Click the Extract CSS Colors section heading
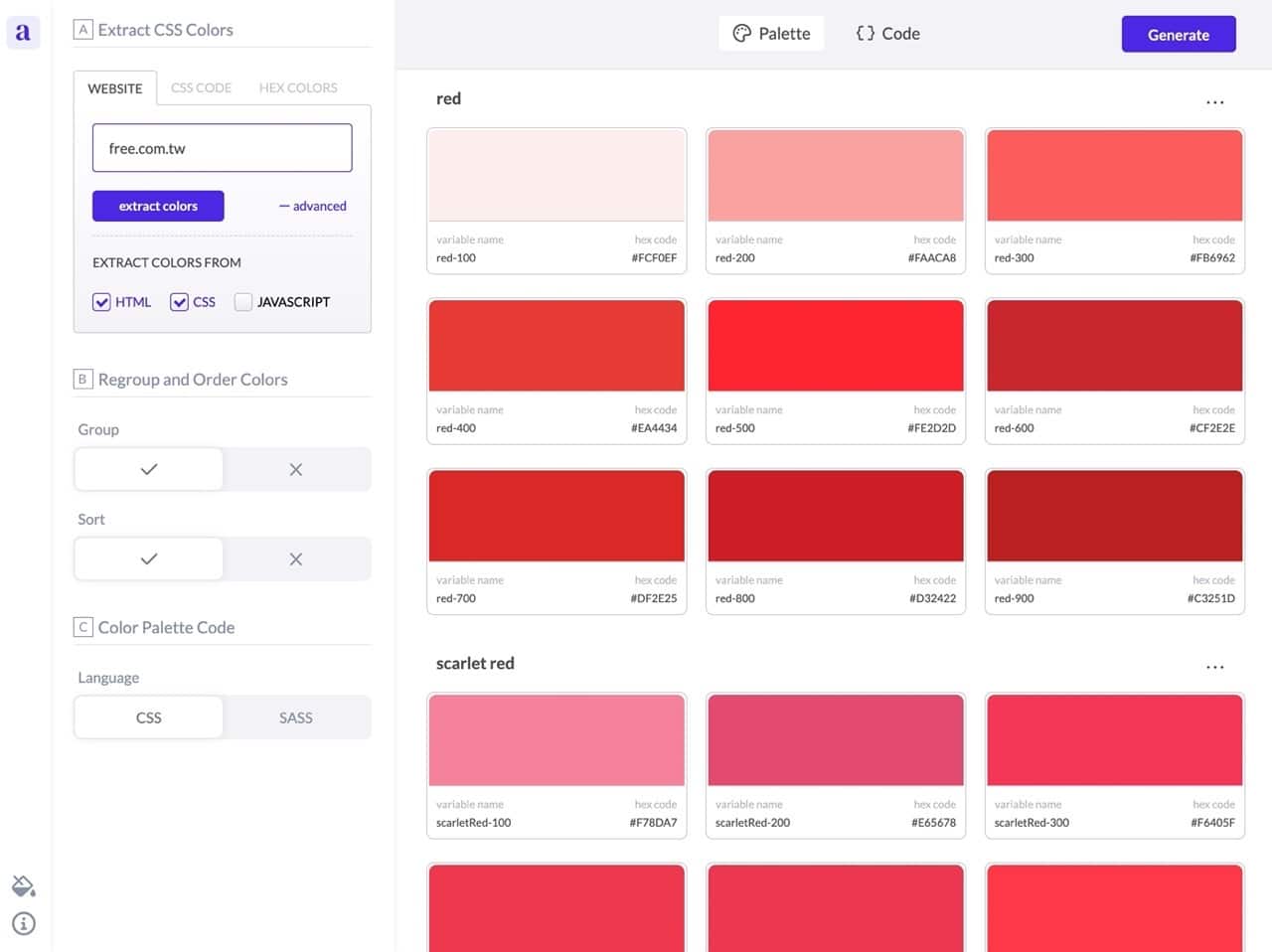1272x952 pixels. (165, 30)
